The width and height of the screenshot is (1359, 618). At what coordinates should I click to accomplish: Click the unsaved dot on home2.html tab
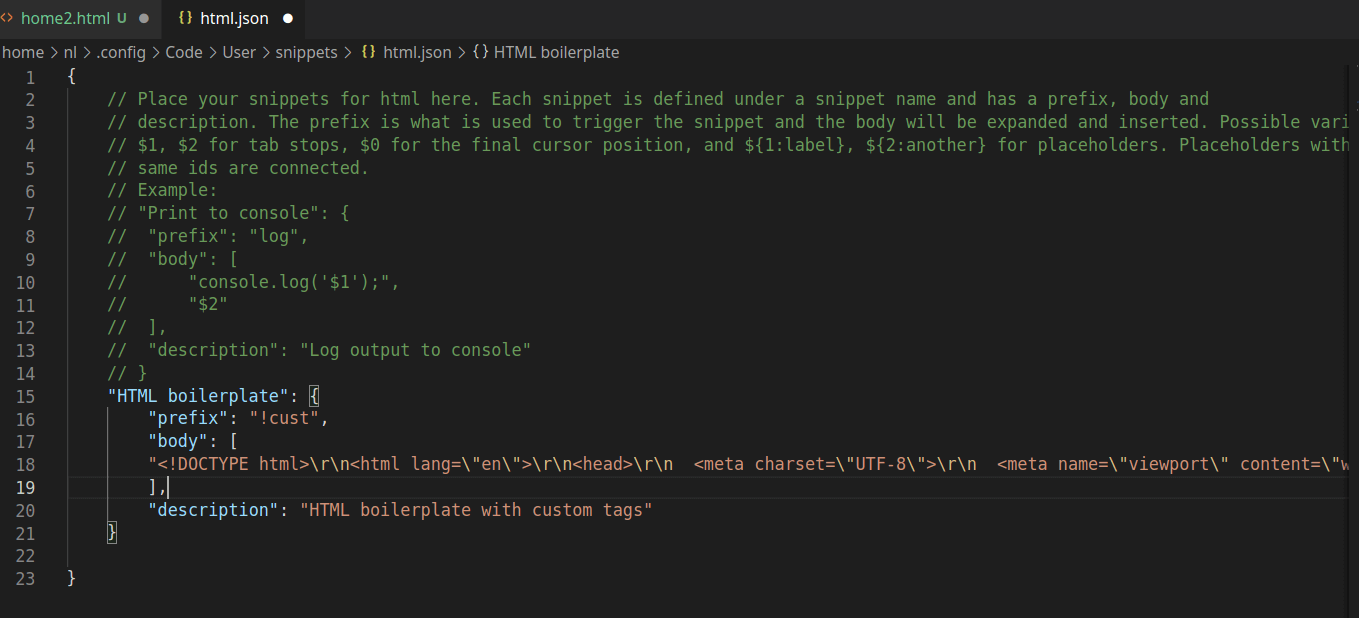144,18
